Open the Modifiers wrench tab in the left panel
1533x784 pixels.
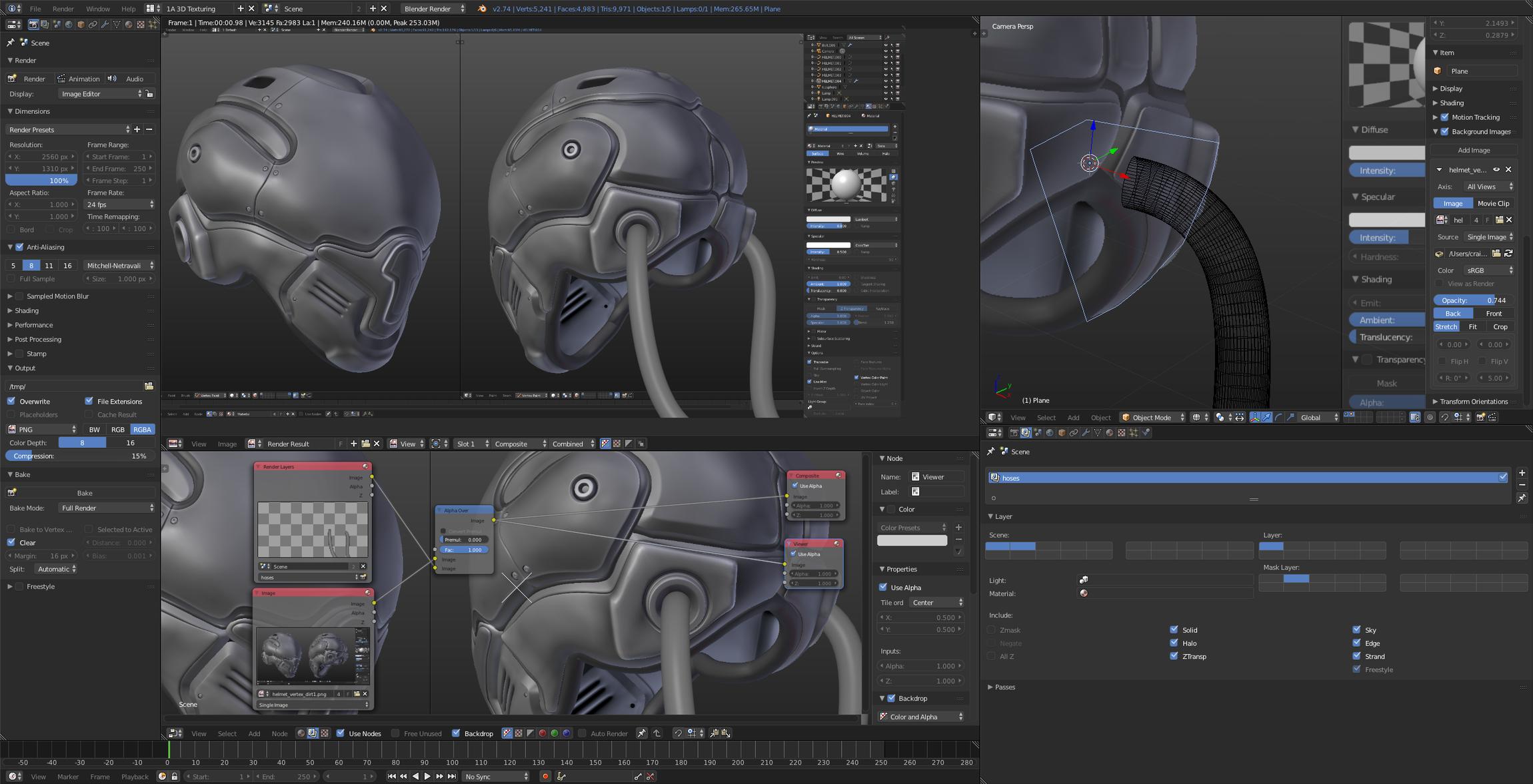tap(105, 25)
